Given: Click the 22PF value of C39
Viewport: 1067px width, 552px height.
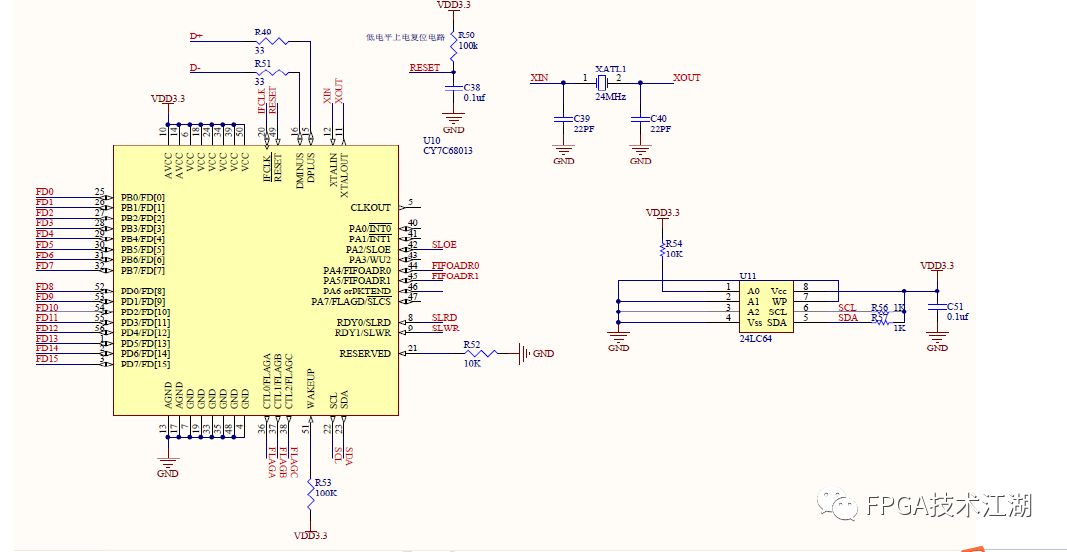Looking at the screenshot, I should (583, 129).
